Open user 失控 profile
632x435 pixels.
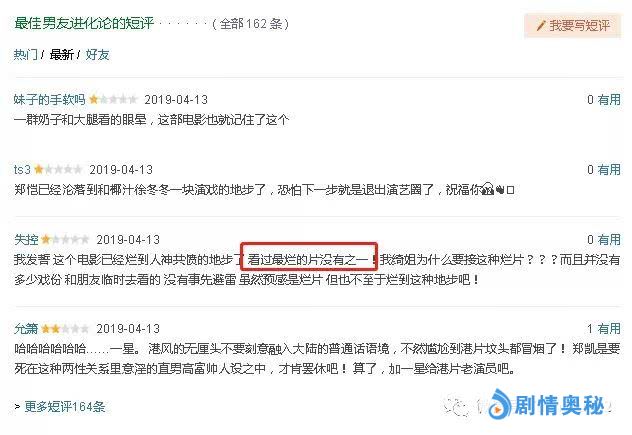pos(26,239)
